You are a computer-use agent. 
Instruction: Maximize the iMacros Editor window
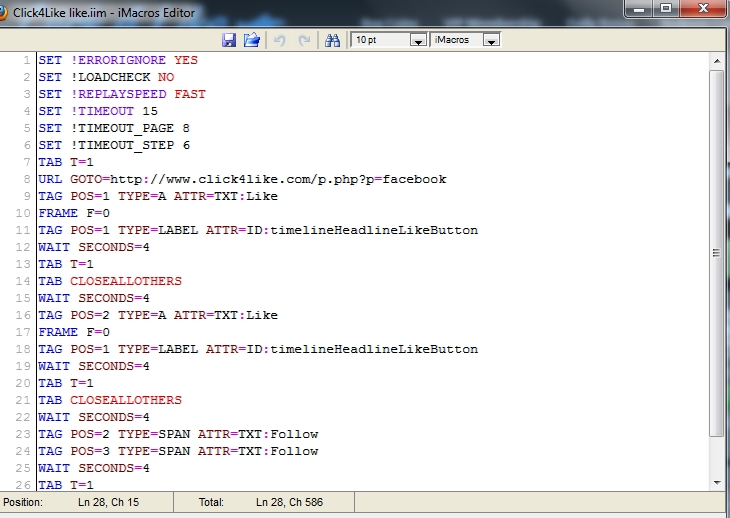click(x=663, y=9)
